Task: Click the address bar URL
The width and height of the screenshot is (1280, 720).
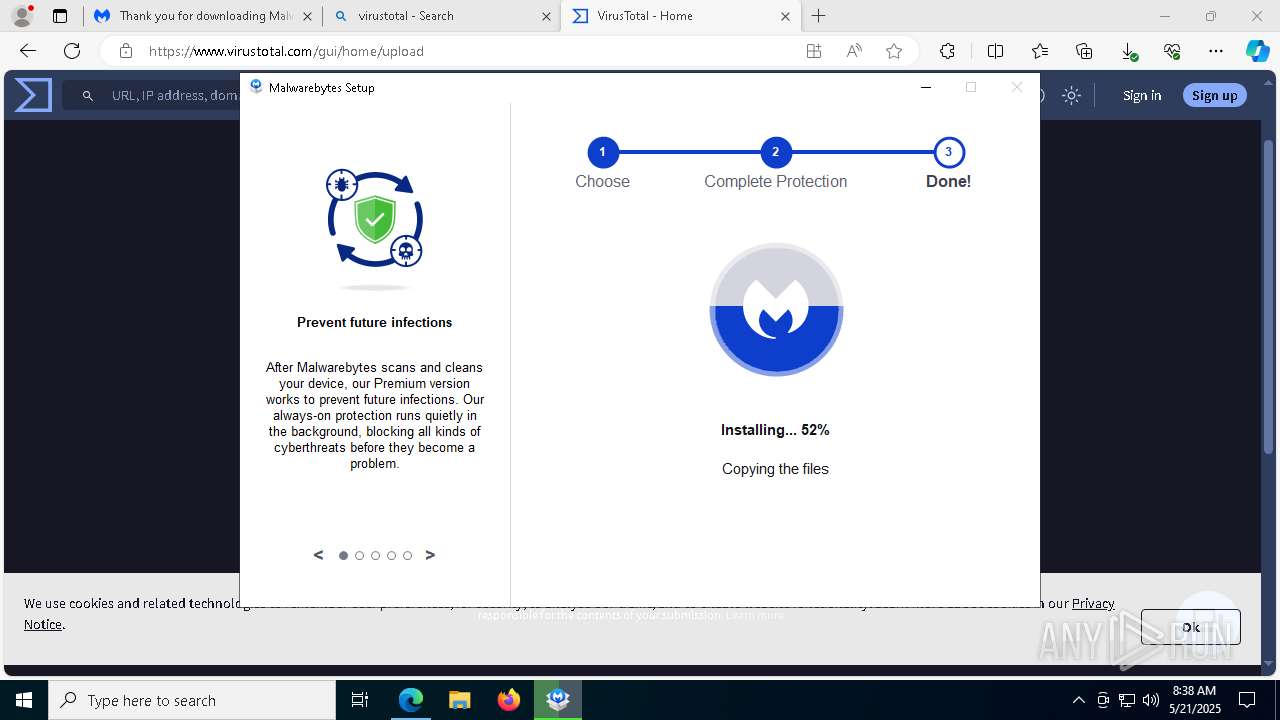Action: [286, 51]
